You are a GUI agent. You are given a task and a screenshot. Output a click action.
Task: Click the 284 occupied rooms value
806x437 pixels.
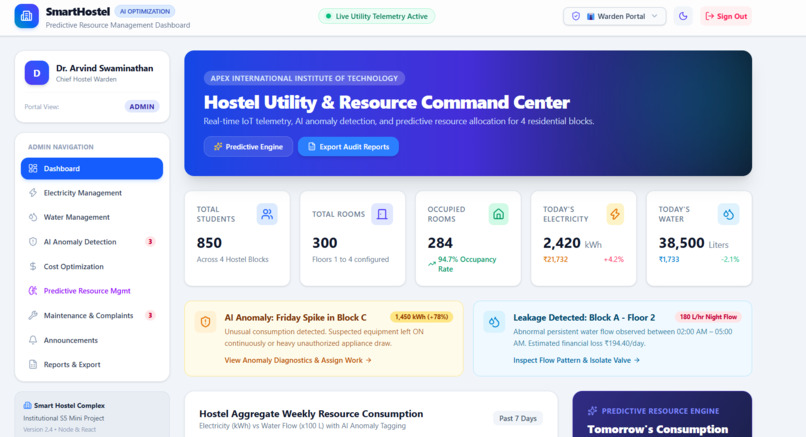[440, 243]
